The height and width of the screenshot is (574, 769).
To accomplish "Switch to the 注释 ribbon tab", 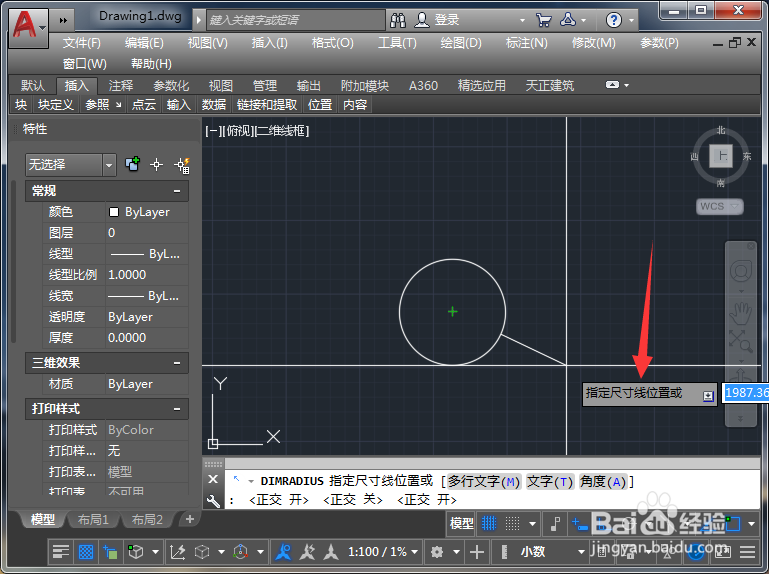I will click(x=121, y=86).
